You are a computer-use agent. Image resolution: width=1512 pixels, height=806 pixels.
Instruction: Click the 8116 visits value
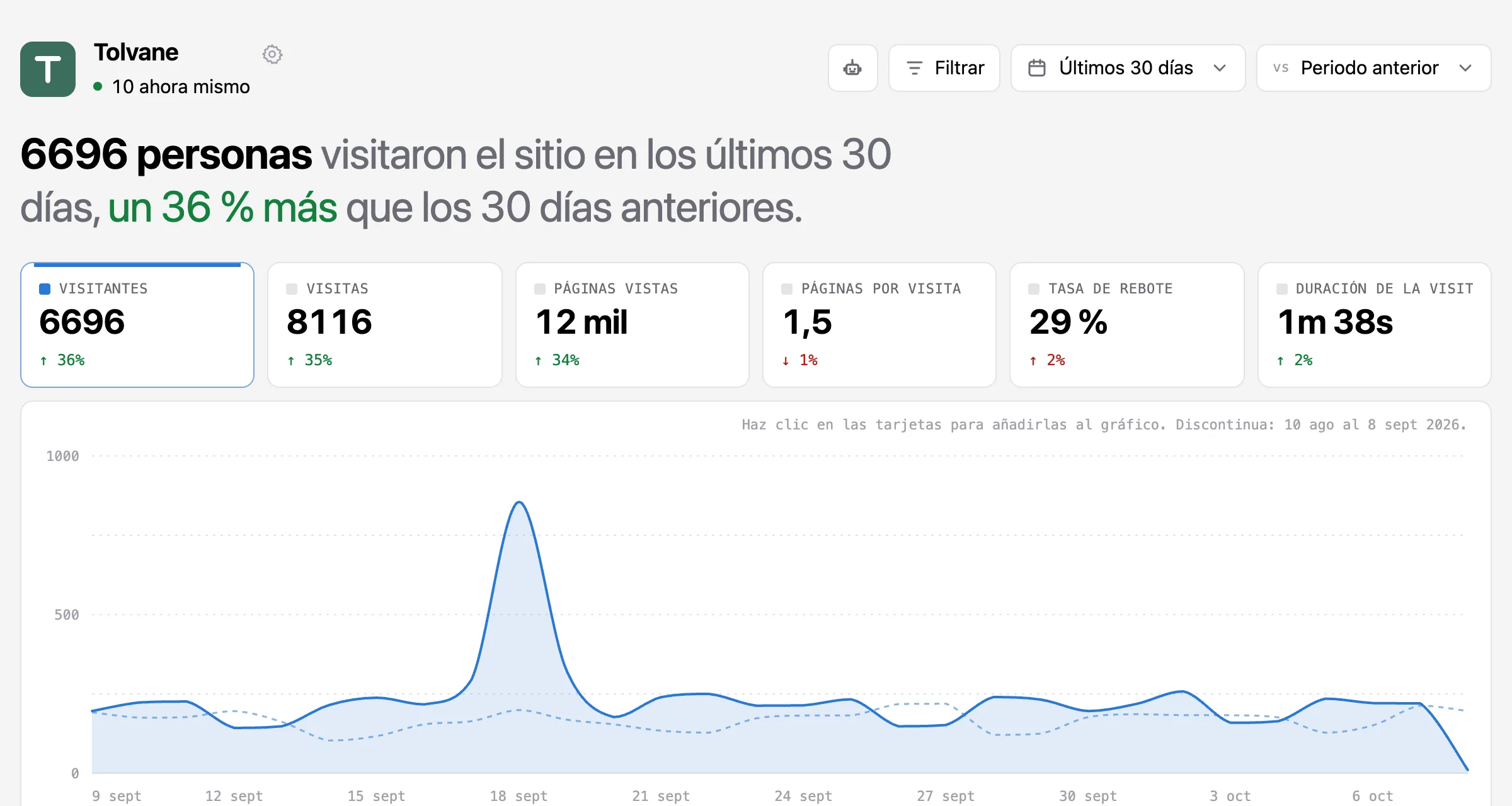[x=329, y=322]
